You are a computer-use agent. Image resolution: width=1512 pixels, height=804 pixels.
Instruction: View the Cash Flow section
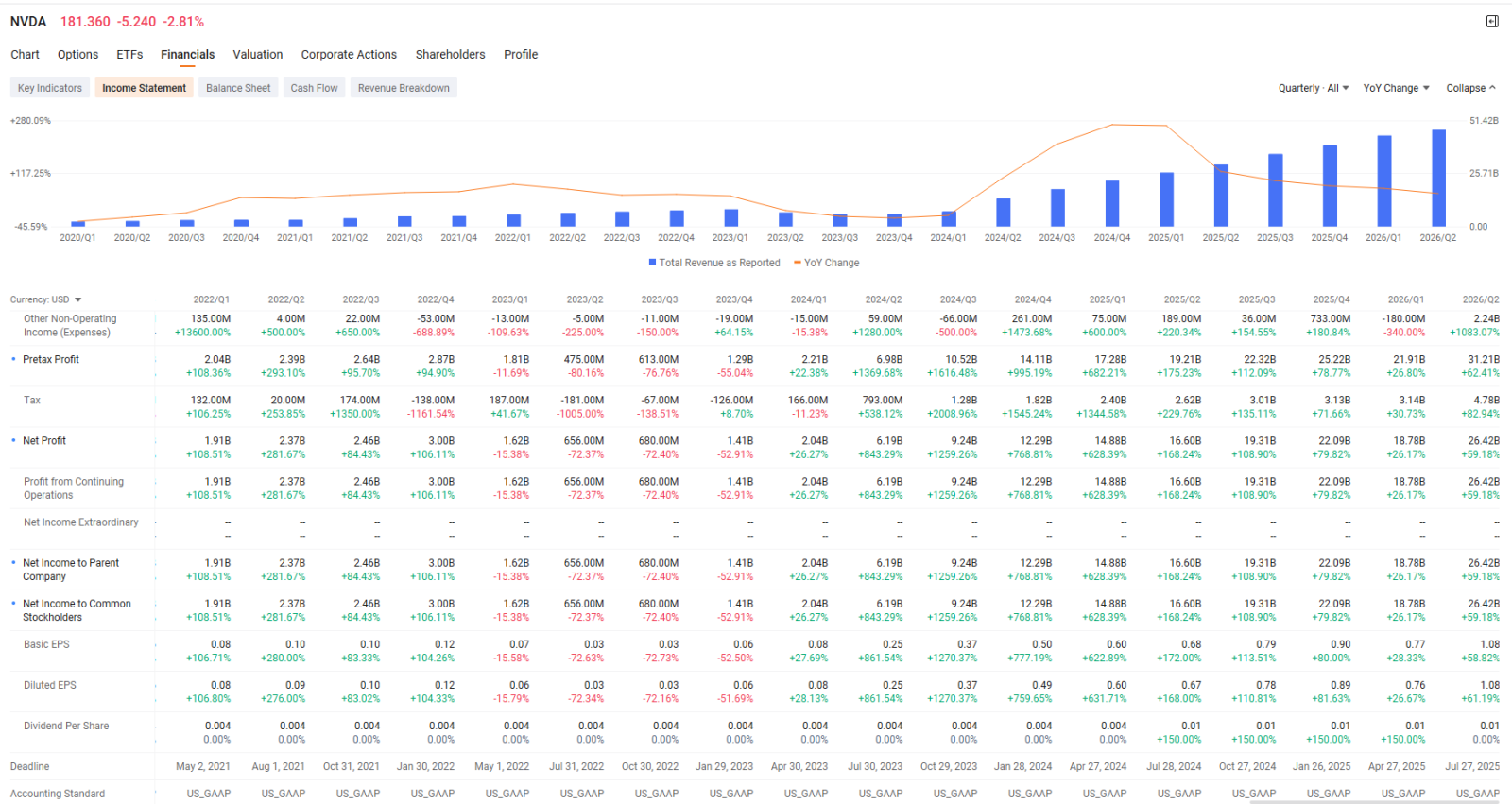pos(314,88)
